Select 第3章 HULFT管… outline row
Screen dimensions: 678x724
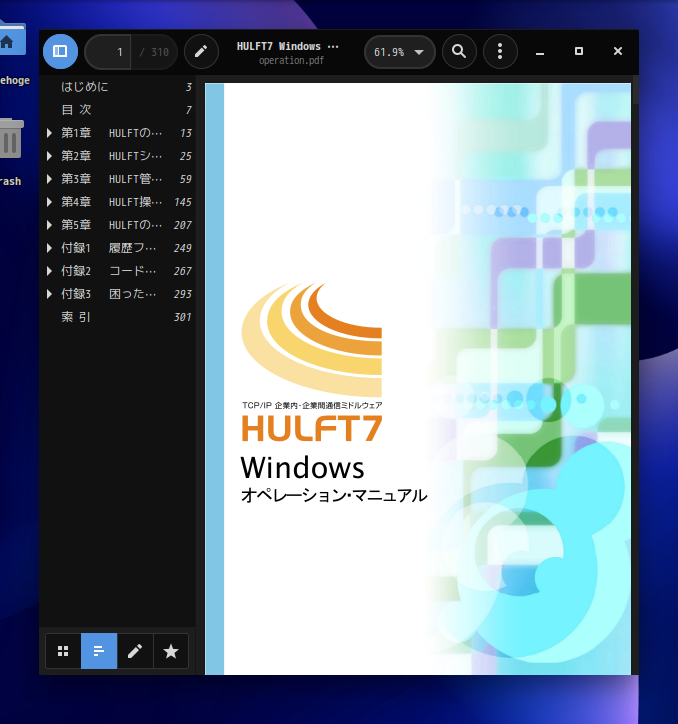118,179
